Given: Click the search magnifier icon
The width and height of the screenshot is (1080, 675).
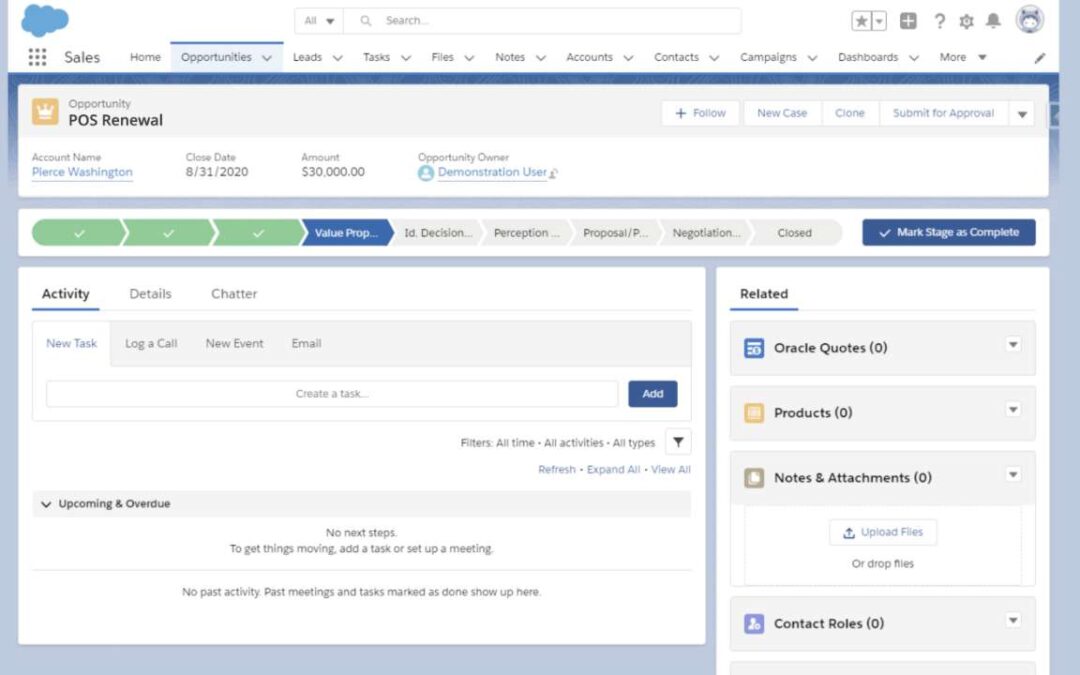Looking at the screenshot, I should [x=366, y=21].
